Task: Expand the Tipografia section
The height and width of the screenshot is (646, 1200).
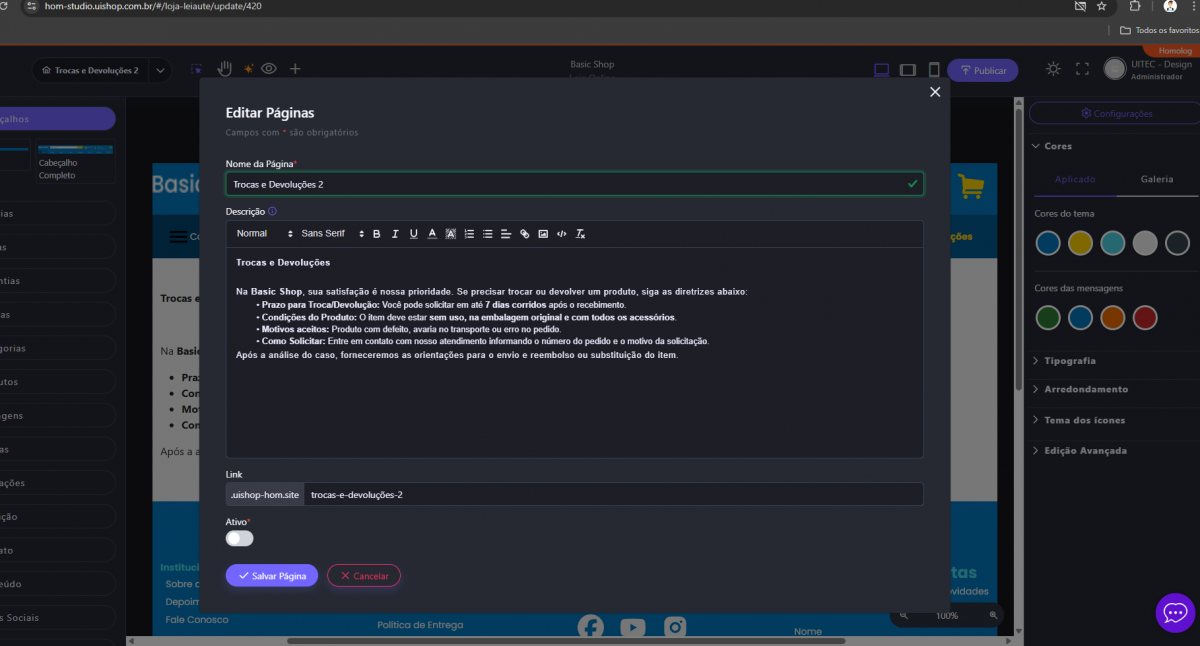Action: [1070, 361]
